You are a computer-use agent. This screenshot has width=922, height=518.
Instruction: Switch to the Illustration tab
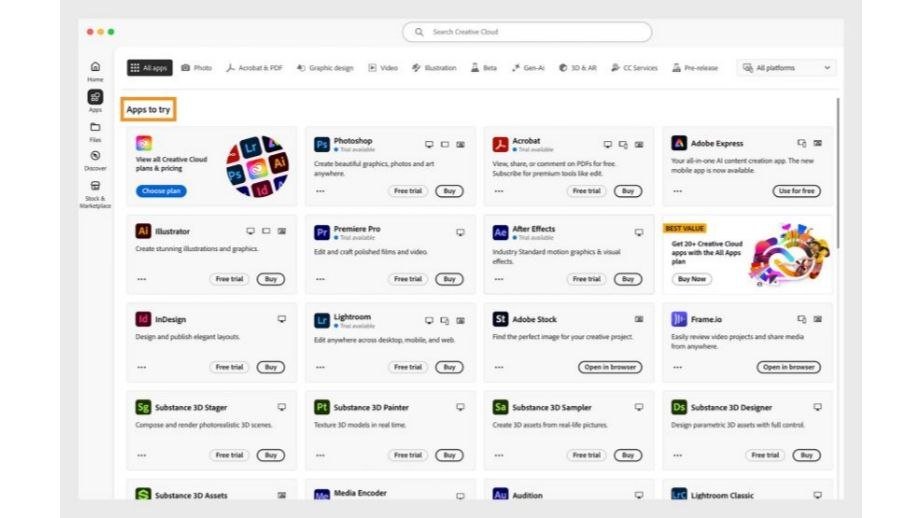point(434,68)
